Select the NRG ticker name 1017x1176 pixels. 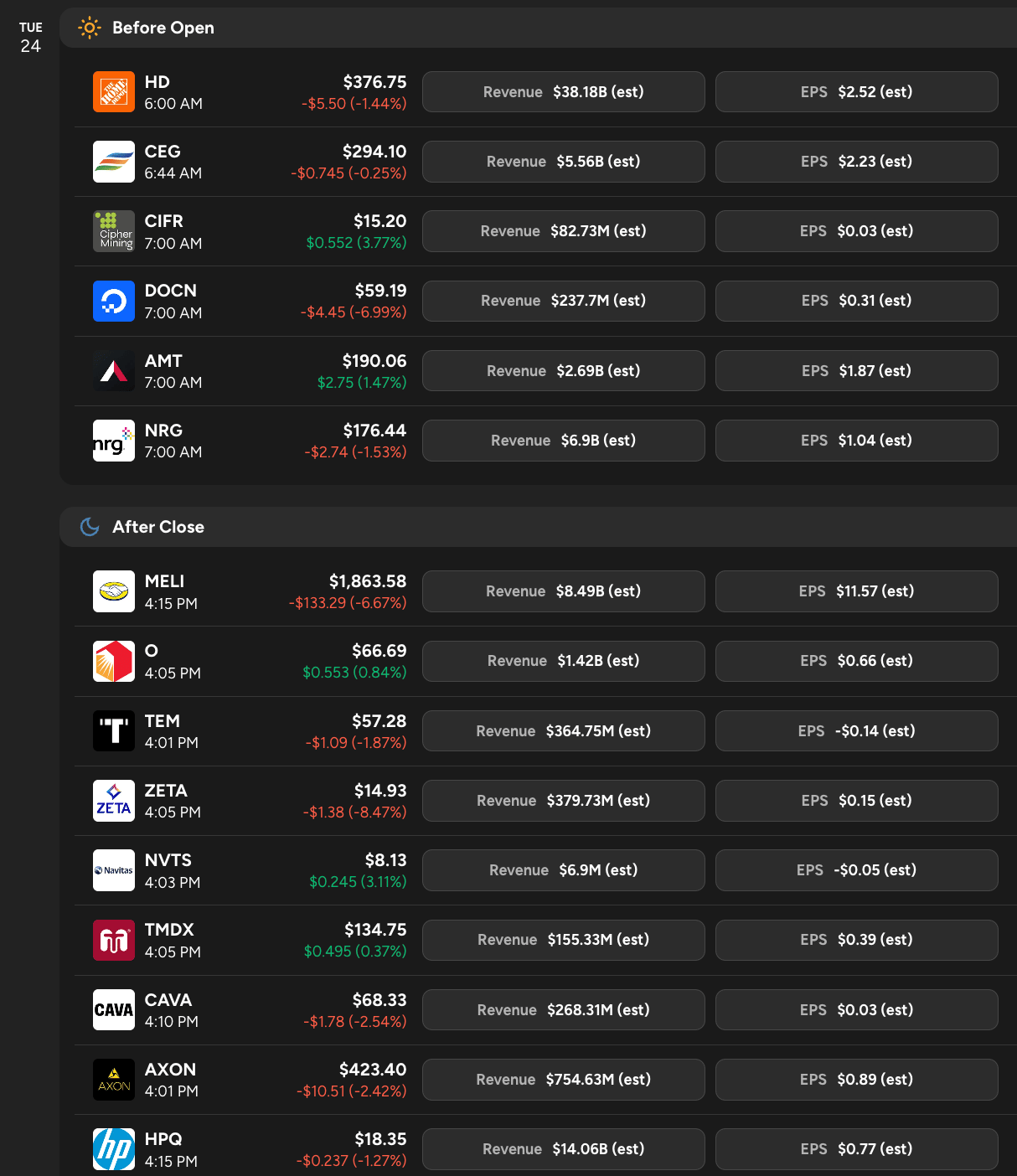(x=163, y=431)
